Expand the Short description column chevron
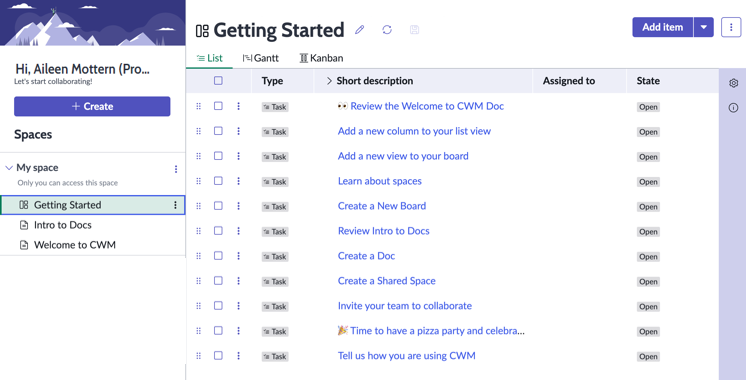 pos(329,81)
